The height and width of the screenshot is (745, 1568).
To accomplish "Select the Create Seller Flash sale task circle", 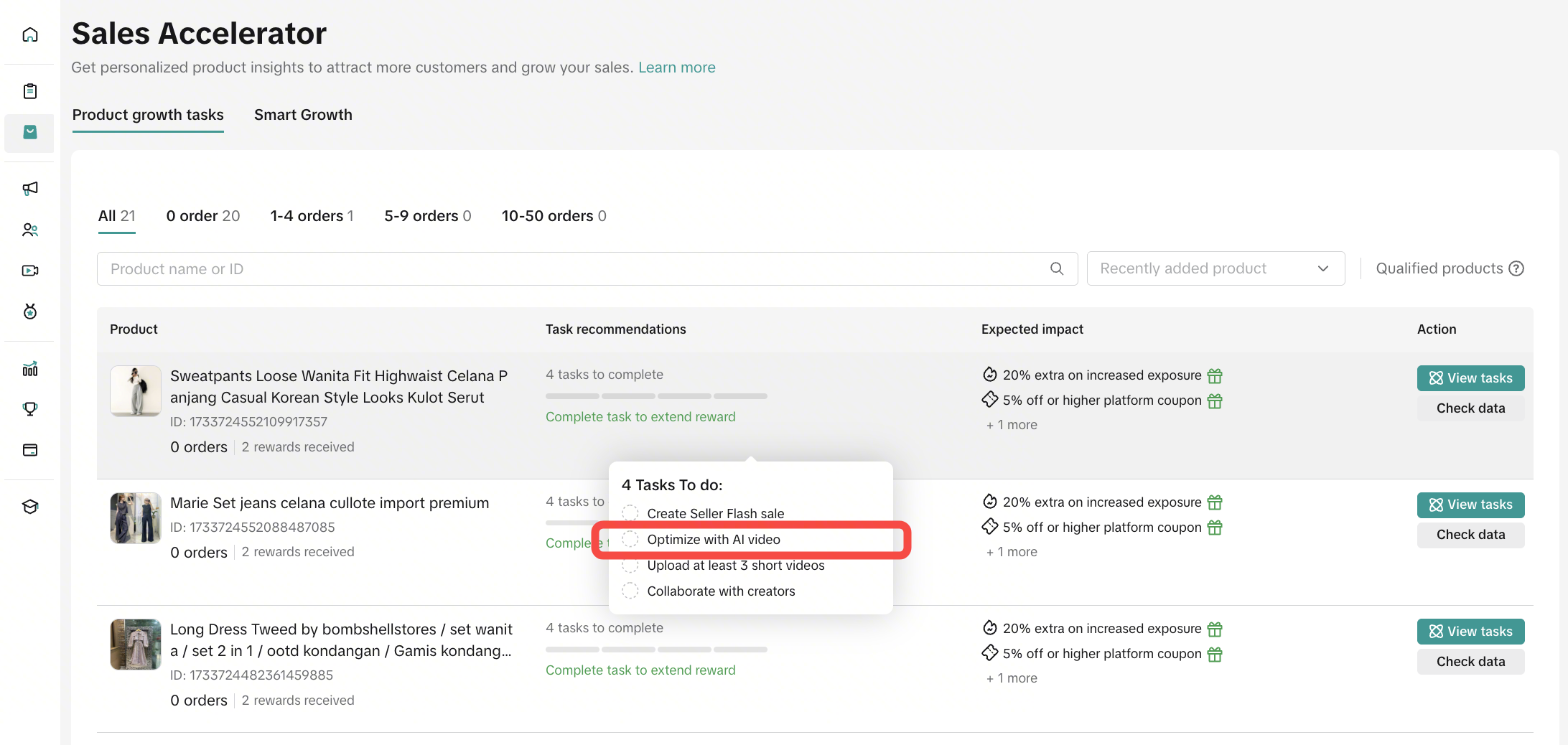I will (x=630, y=513).
